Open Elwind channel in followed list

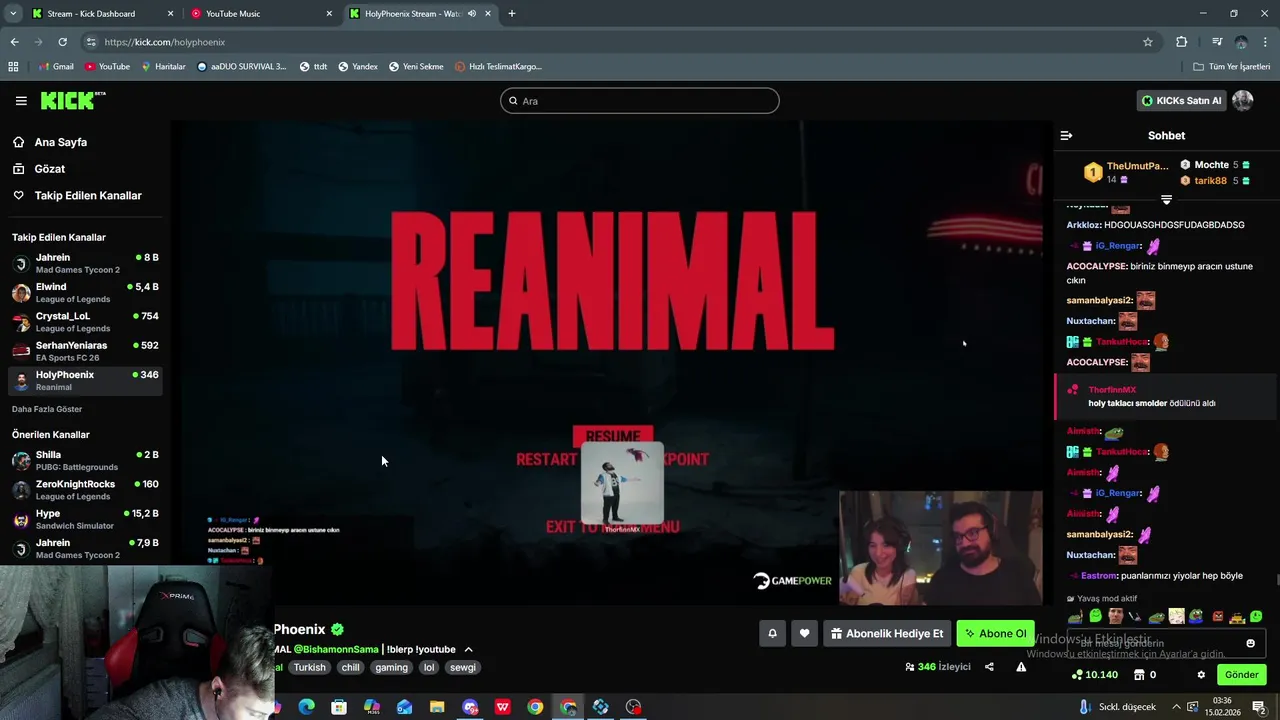85,293
